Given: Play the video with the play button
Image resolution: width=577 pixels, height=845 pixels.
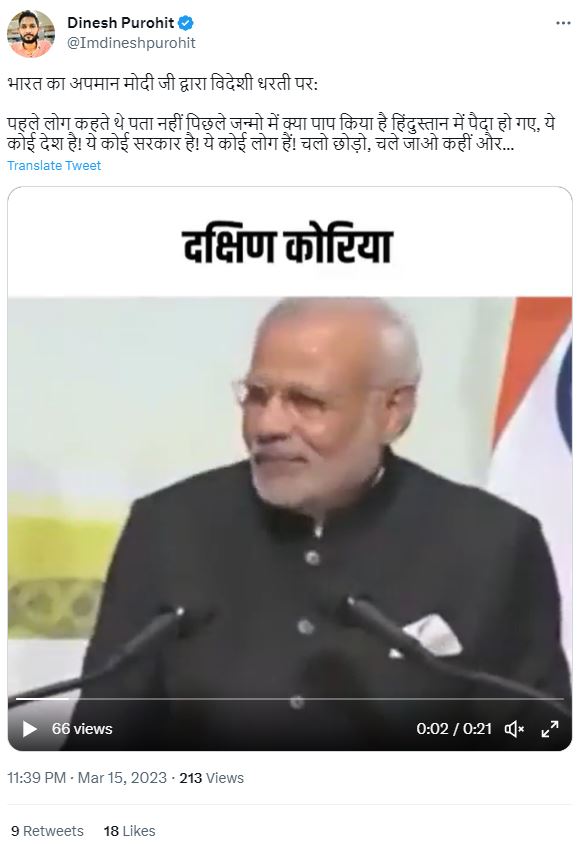Looking at the screenshot, I should point(29,729).
